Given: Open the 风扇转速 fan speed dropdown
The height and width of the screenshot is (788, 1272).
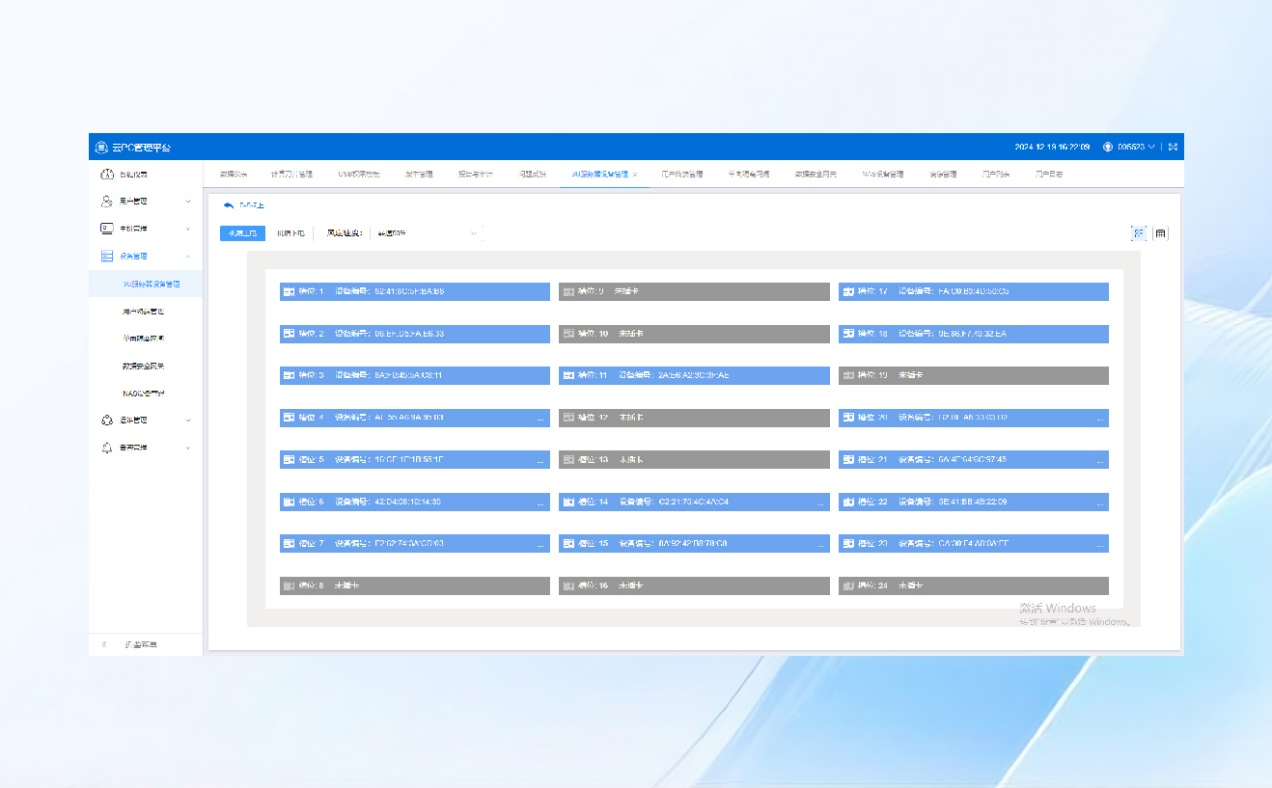Looking at the screenshot, I should point(427,233).
